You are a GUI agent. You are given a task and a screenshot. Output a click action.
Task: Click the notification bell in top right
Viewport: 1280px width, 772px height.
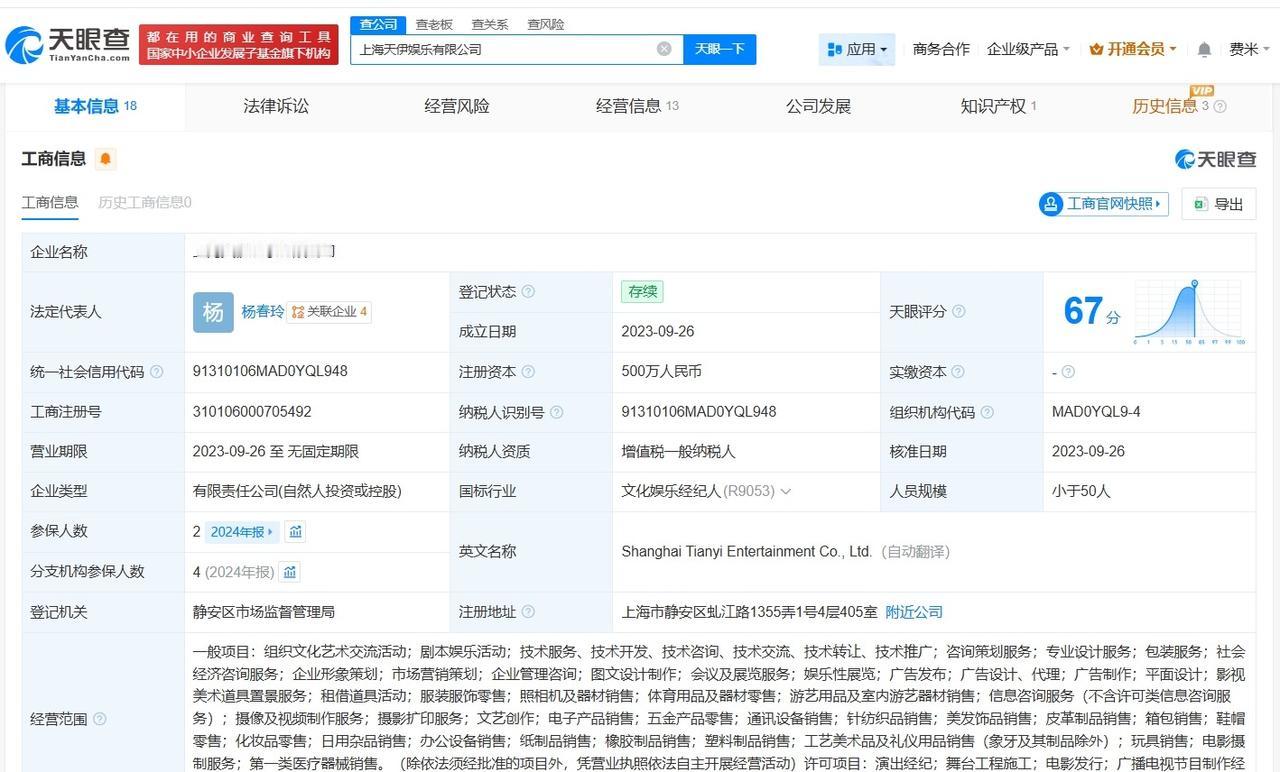click(1203, 48)
